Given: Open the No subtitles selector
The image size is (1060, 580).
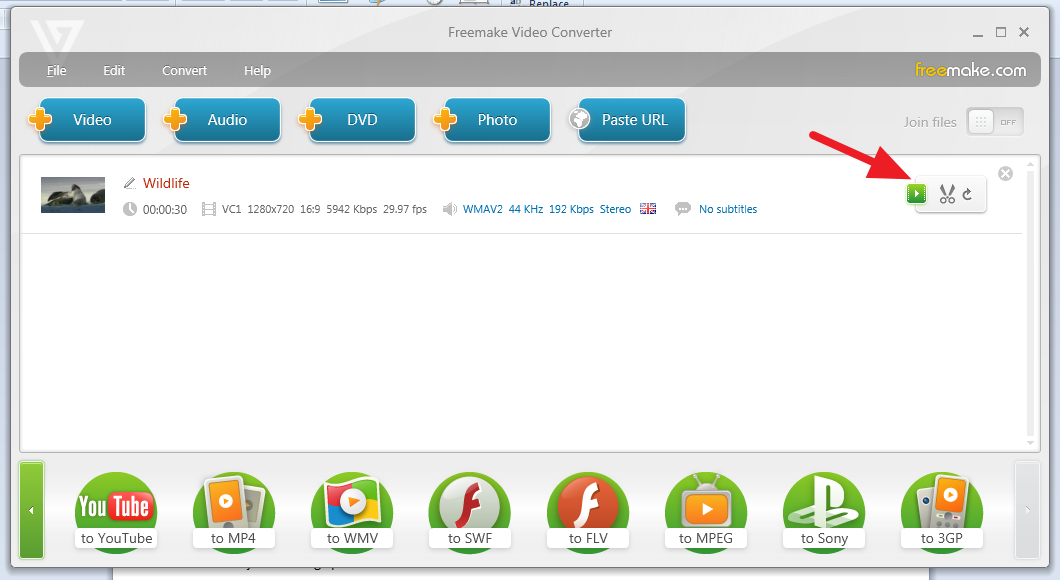Looking at the screenshot, I should (x=727, y=209).
